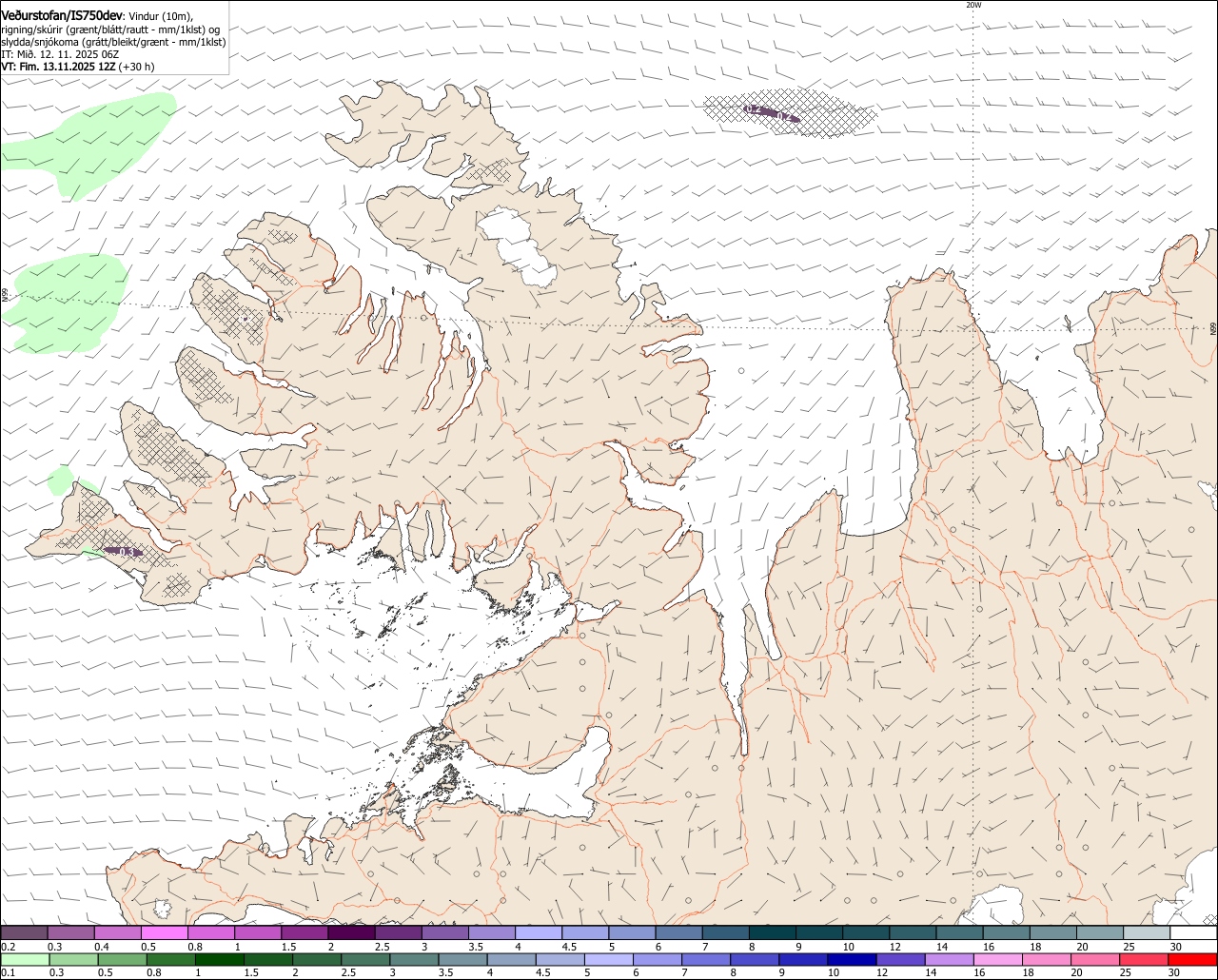Select the bright pink 0.5 swatch on upper scale
1218x980 pixels.
(164, 933)
